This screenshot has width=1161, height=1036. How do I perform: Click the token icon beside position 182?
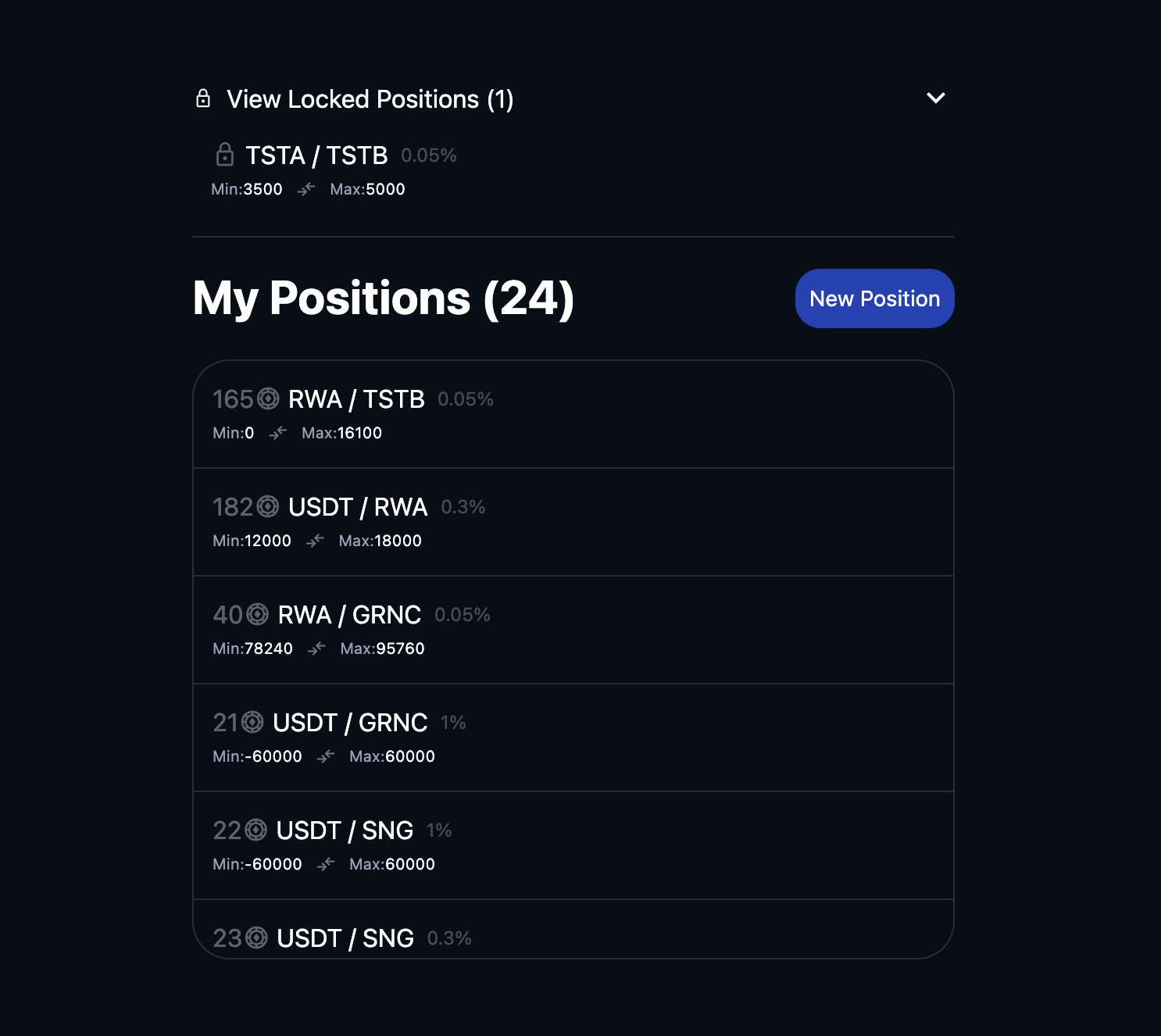pyautogui.click(x=268, y=507)
